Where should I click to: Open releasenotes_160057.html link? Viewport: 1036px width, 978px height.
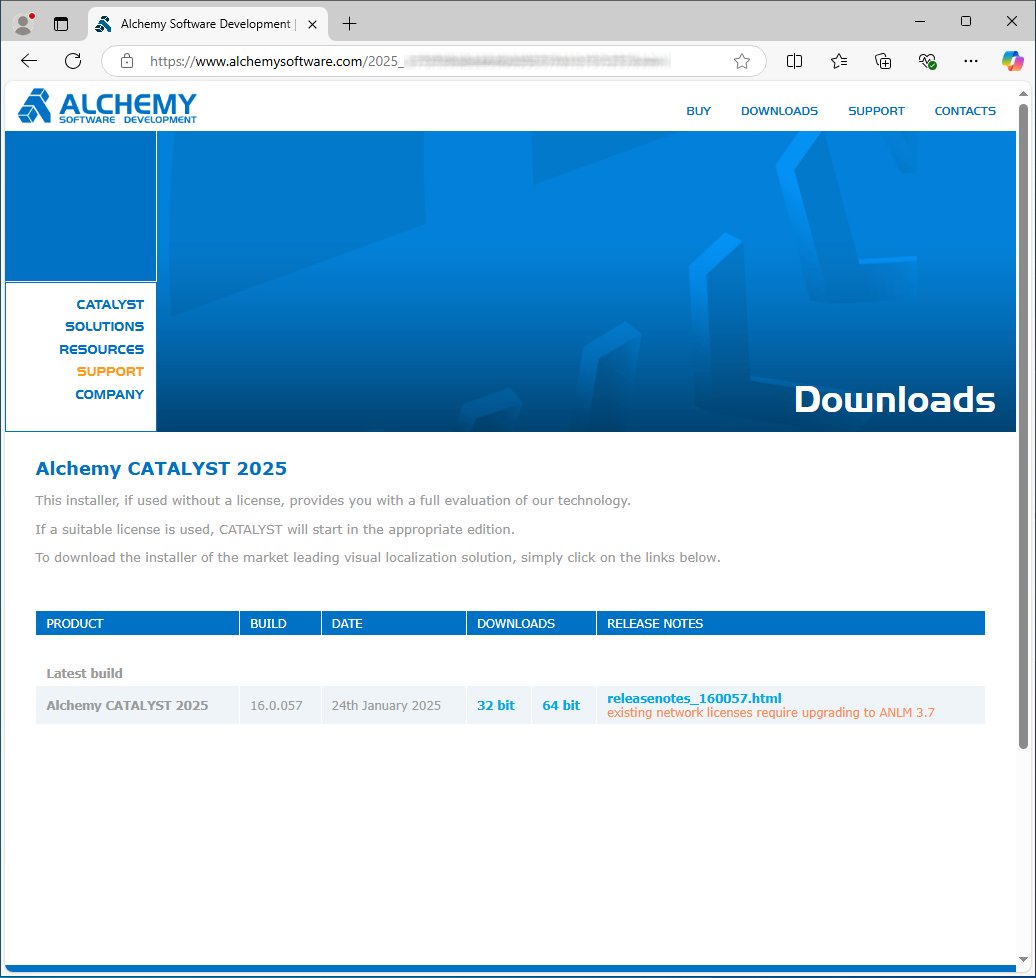[694, 698]
